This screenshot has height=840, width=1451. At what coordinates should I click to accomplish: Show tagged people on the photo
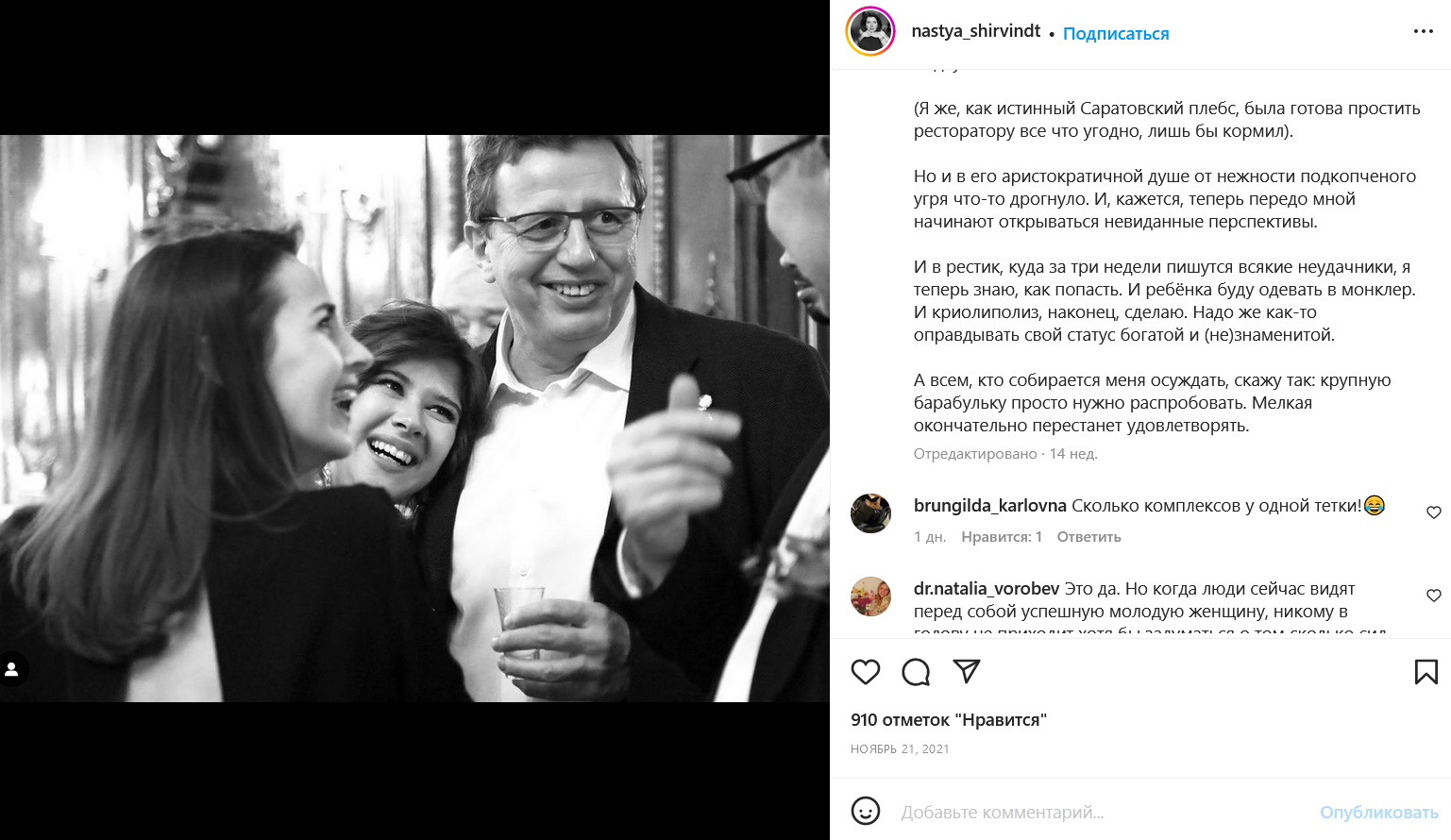point(12,669)
